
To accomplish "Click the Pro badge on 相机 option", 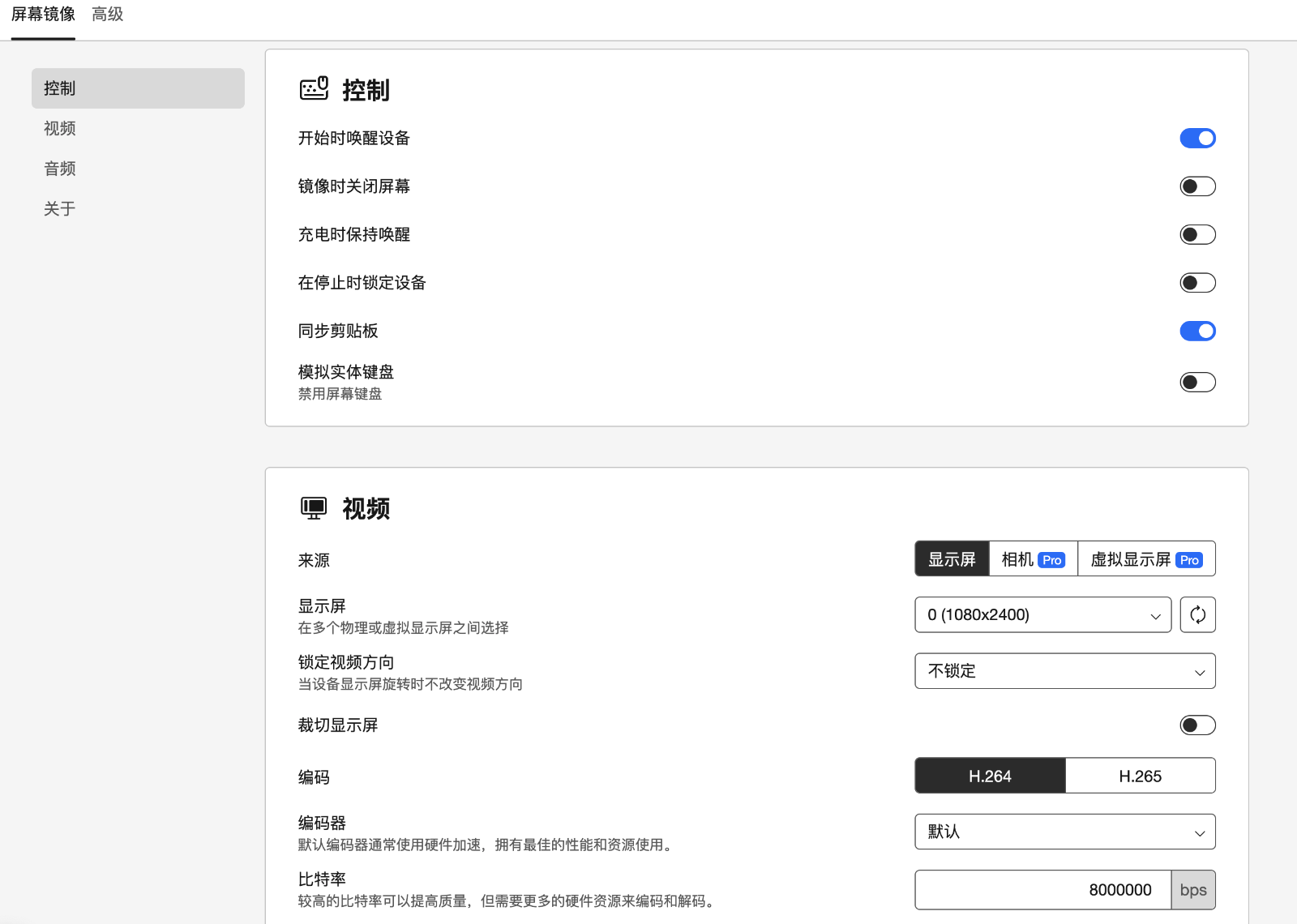I will click(1051, 560).
